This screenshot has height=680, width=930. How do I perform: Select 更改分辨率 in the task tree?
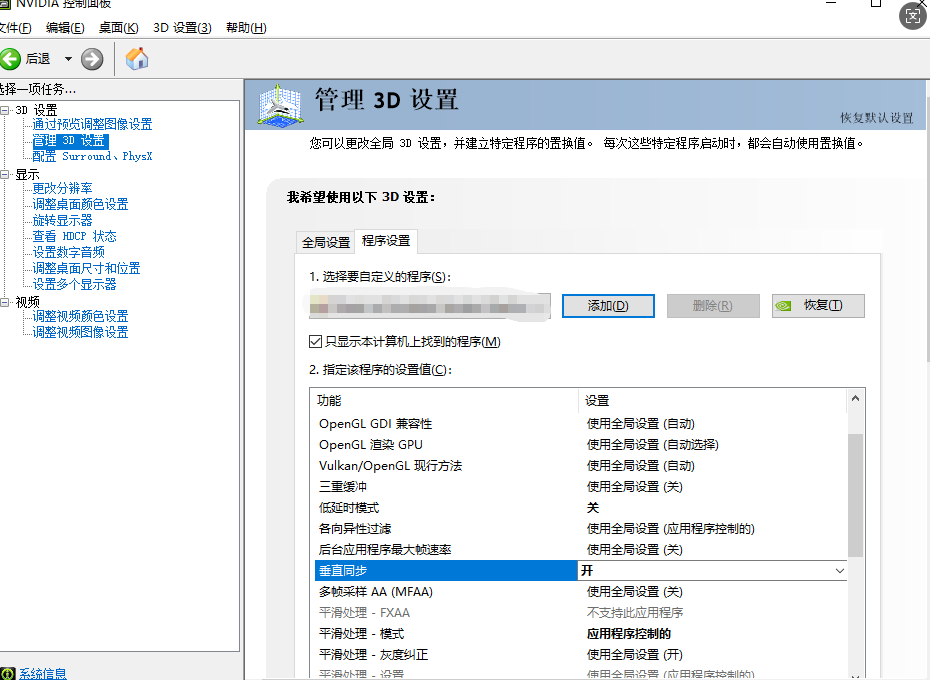62,188
